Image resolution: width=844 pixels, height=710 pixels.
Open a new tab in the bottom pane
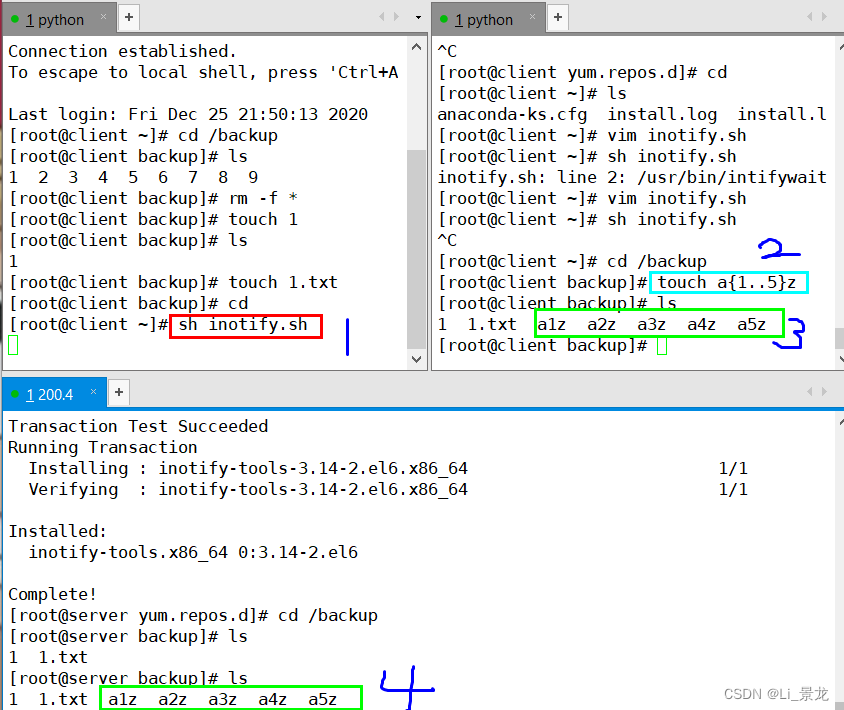click(x=119, y=392)
